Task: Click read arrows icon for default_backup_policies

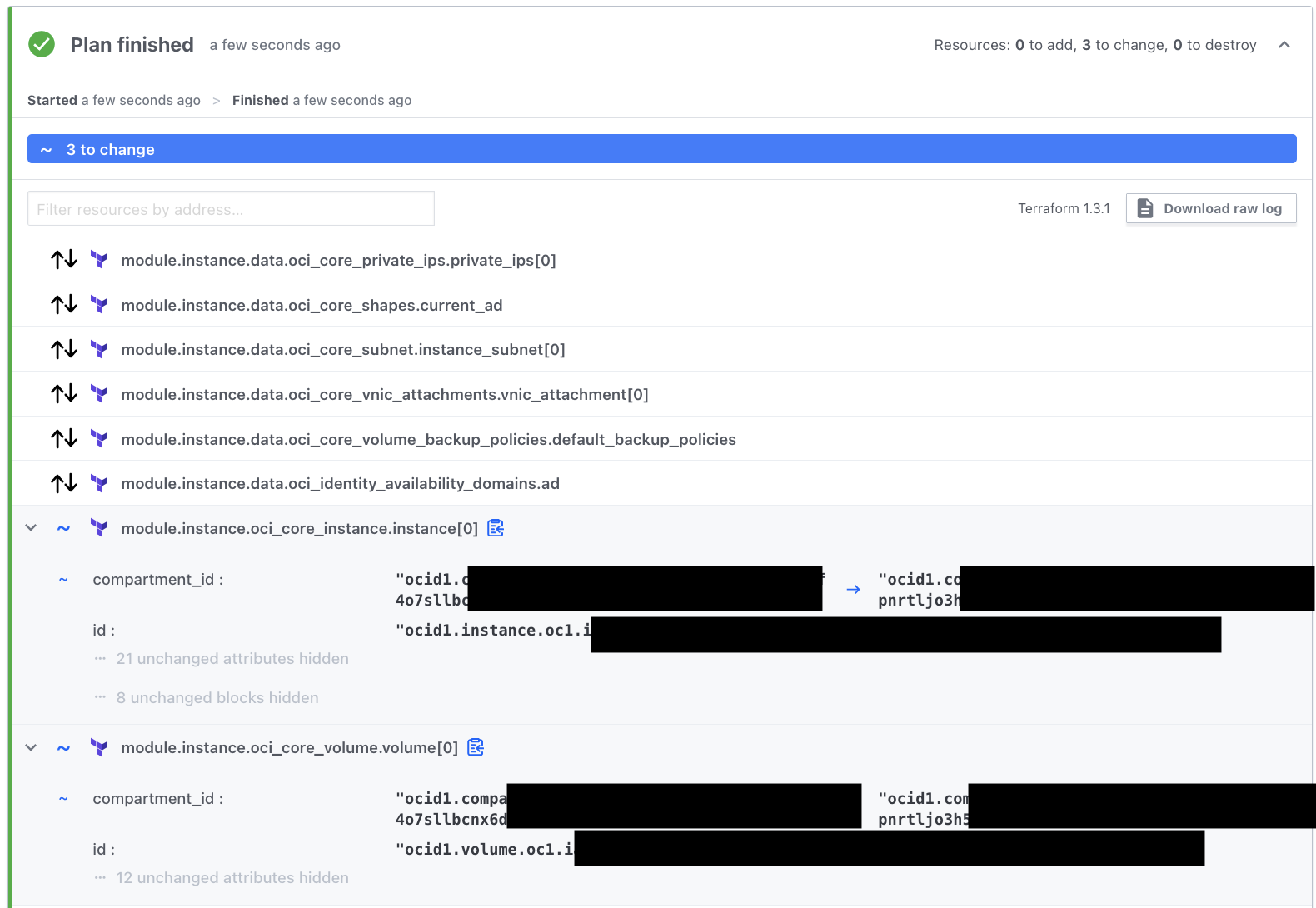Action: click(x=64, y=439)
